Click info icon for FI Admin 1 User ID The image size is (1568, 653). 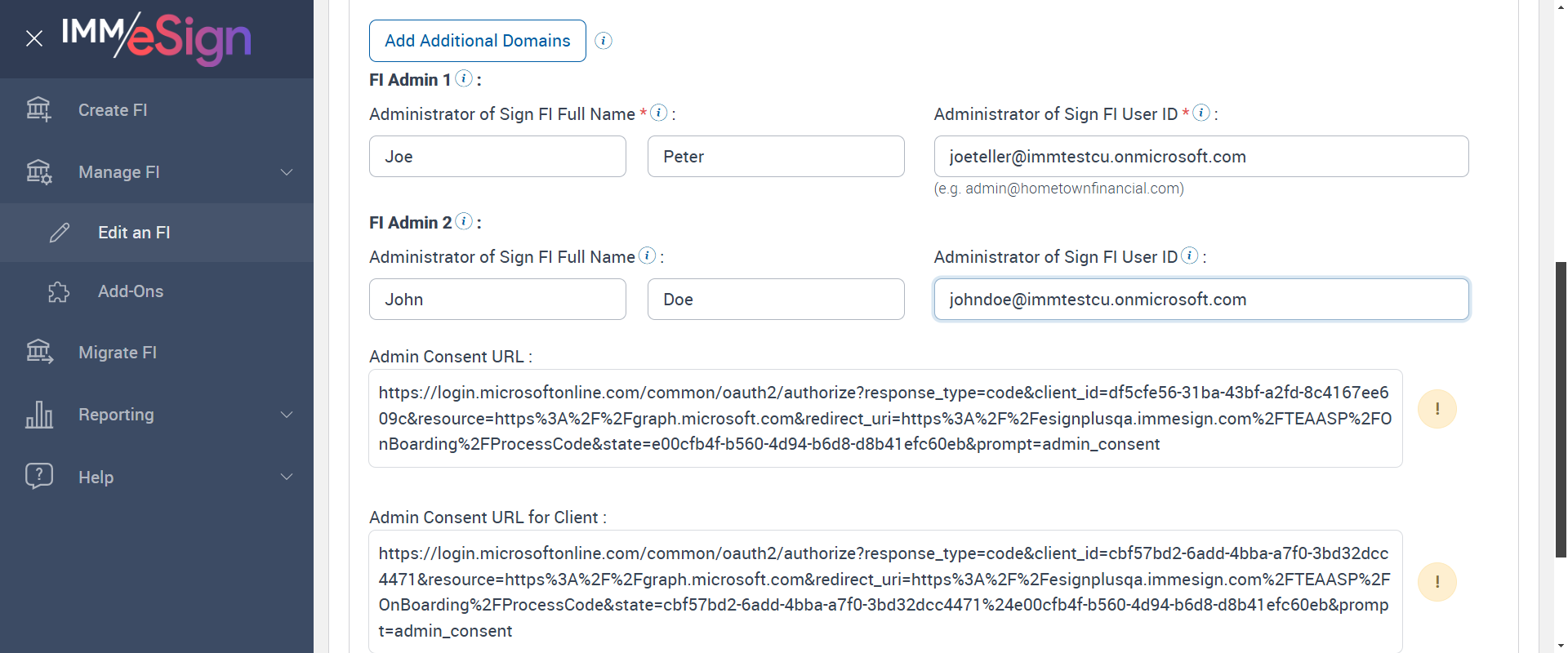tap(1201, 113)
